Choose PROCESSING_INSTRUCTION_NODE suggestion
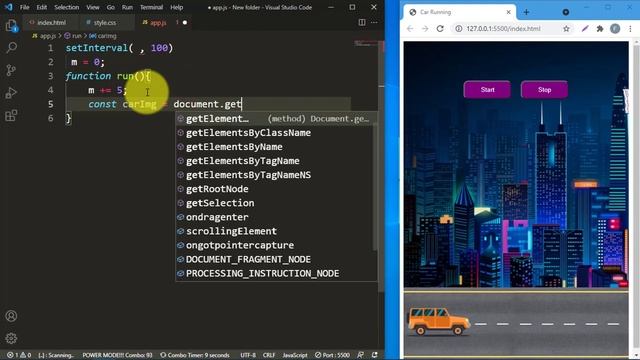Image resolution: width=640 pixels, height=360 pixels. 276,273
